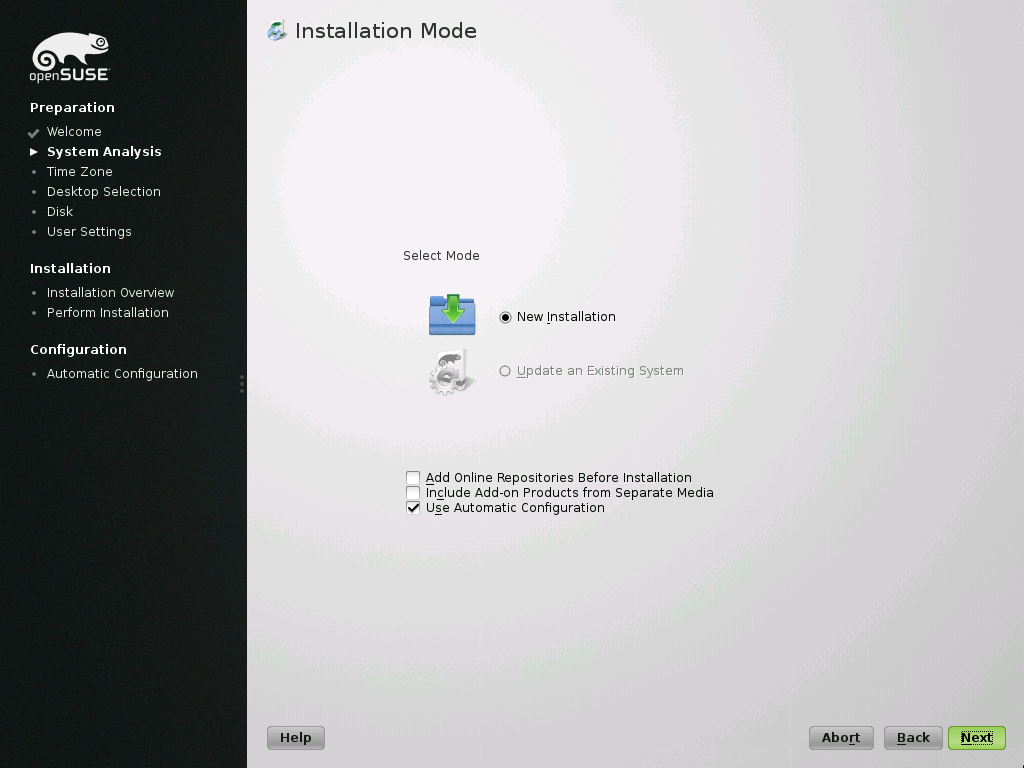Click the Select Mode label
Viewport: 1024px width, 768px height.
click(x=441, y=256)
